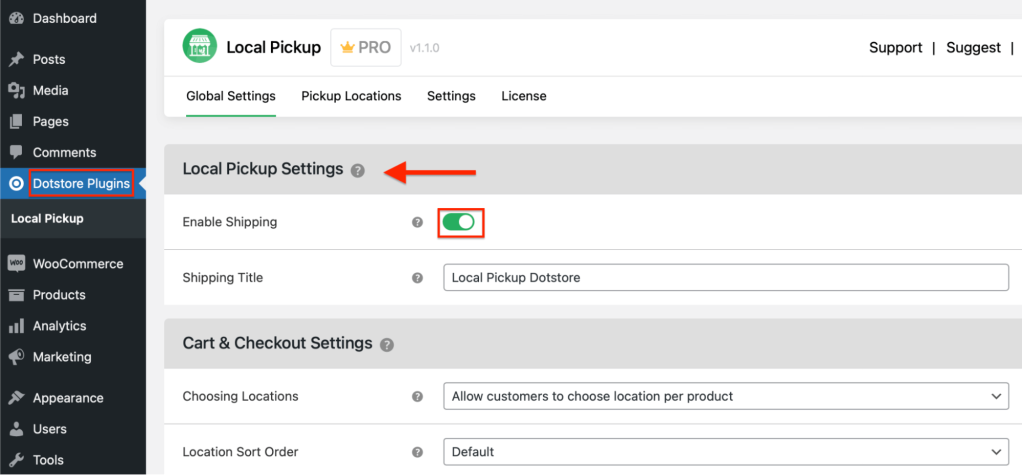Open the Analytics sidebar menu
This screenshot has height=475, width=1022.
[59, 326]
